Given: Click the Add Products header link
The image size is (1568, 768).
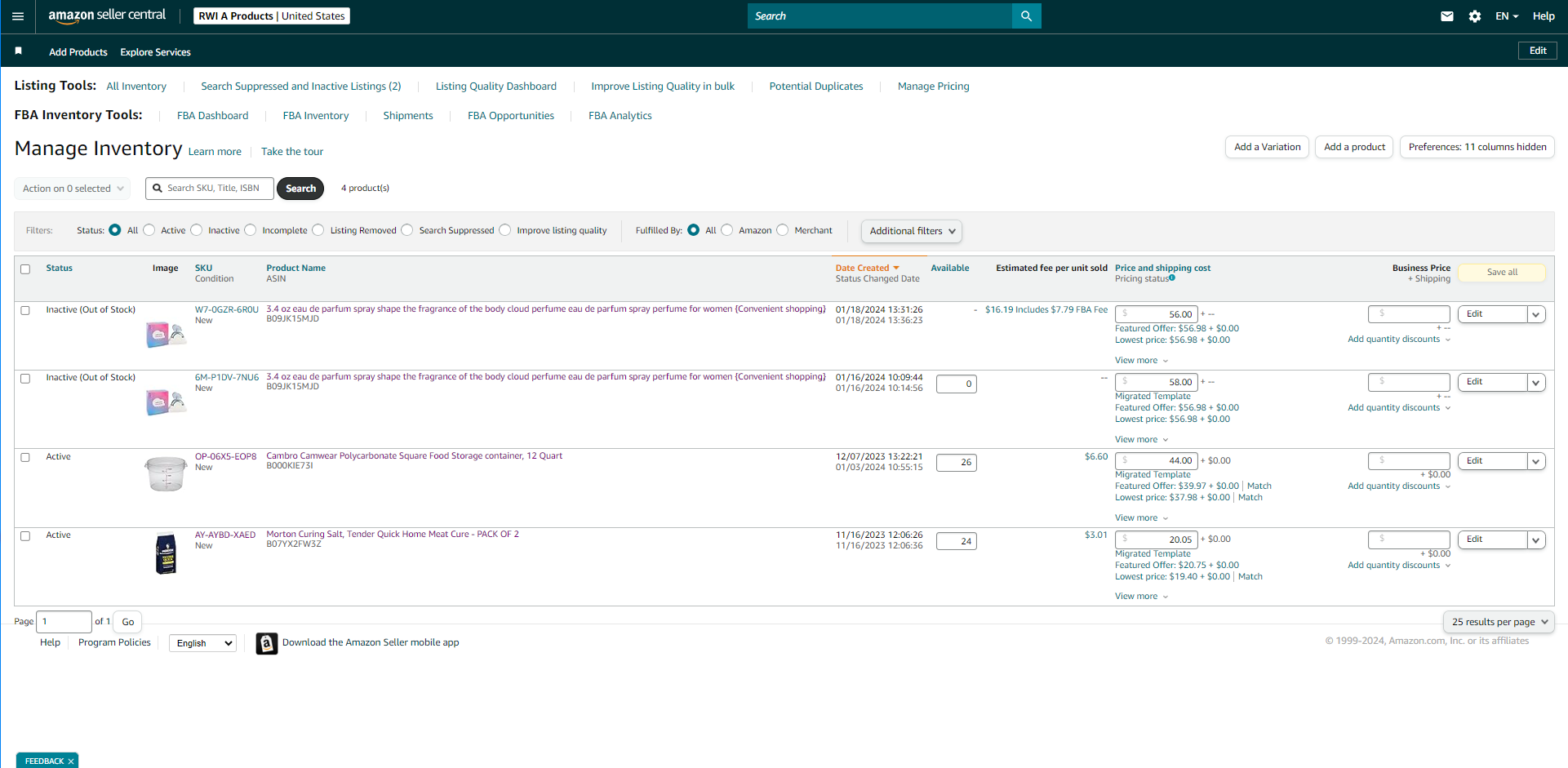Looking at the screenshot, I should [78, 52].
